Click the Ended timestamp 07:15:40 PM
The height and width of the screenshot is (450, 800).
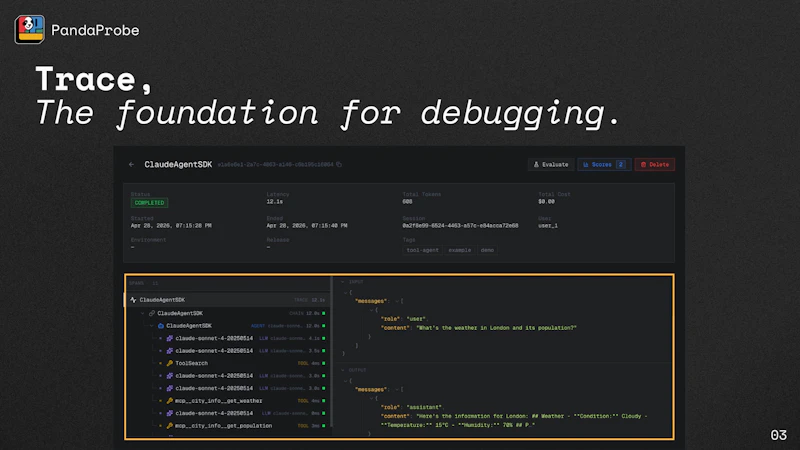(x=307, y=226)
